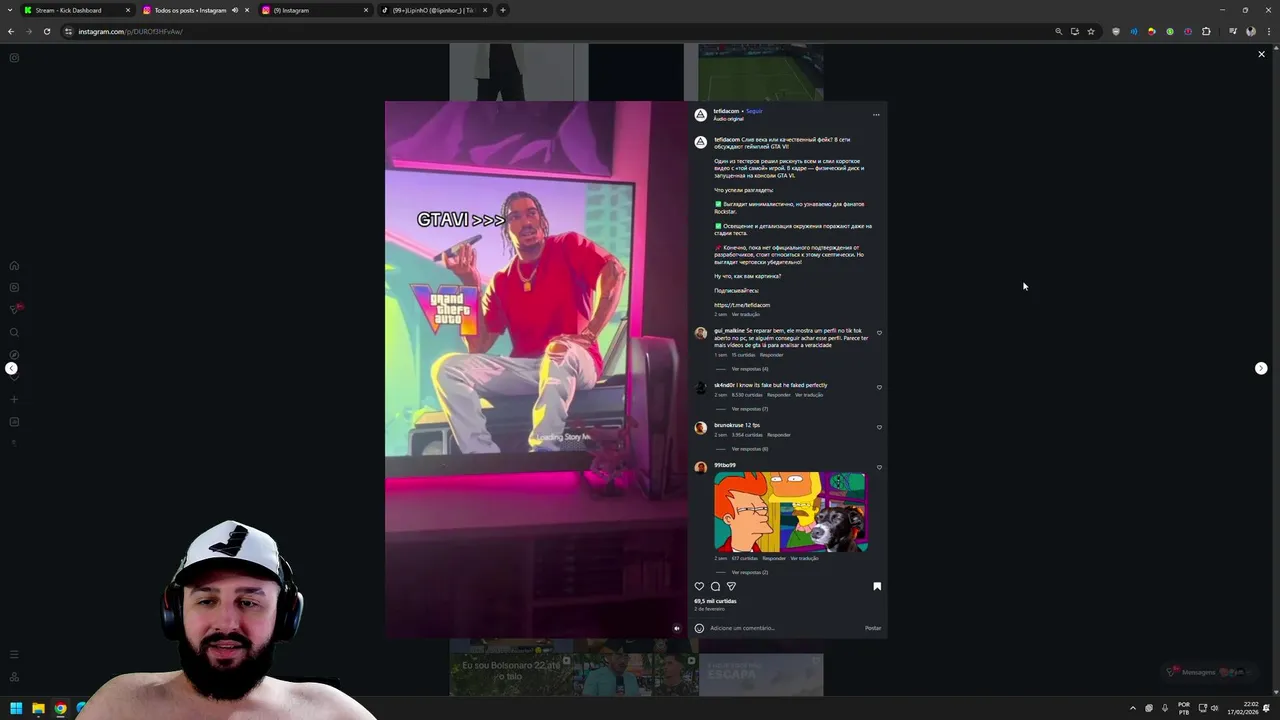
Task: Follow tefidacom via Seguir link
Action: pyautogui.click(x=754, y=111)
